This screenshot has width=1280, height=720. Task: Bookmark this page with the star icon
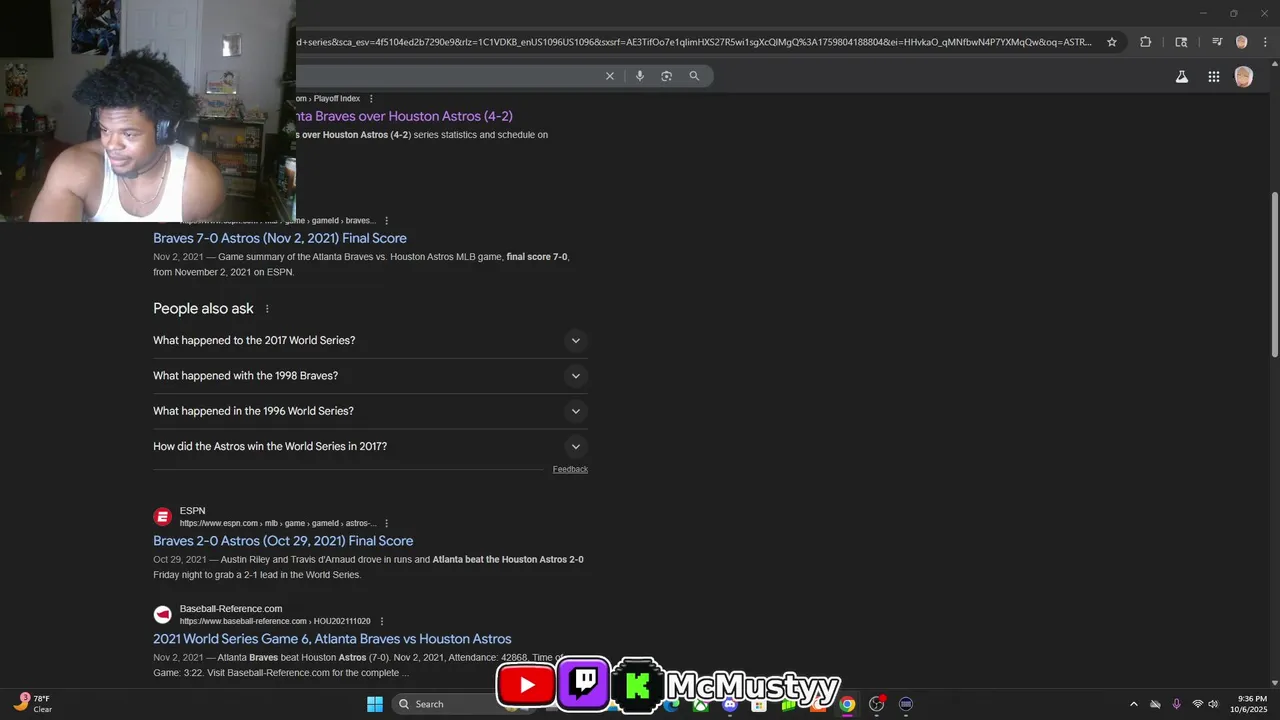[1111, 42]
